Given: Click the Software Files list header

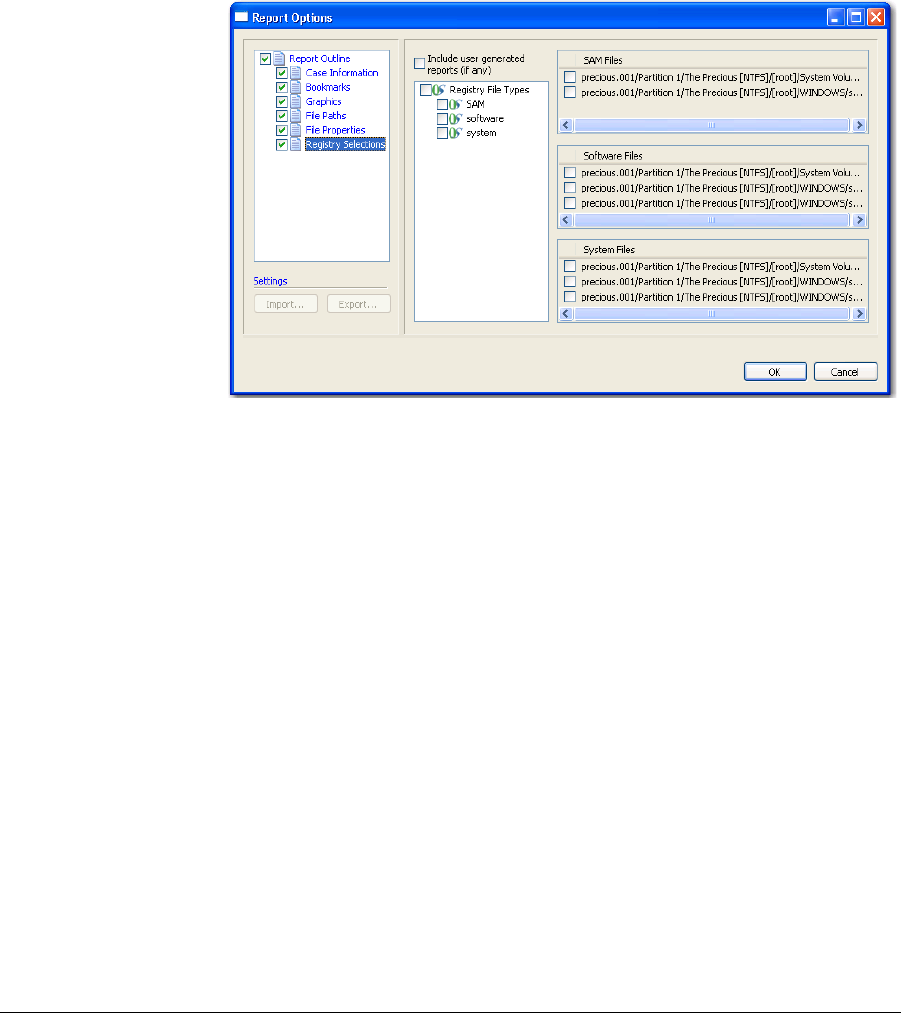Looking at the screenshot, I should pos(713,156).
